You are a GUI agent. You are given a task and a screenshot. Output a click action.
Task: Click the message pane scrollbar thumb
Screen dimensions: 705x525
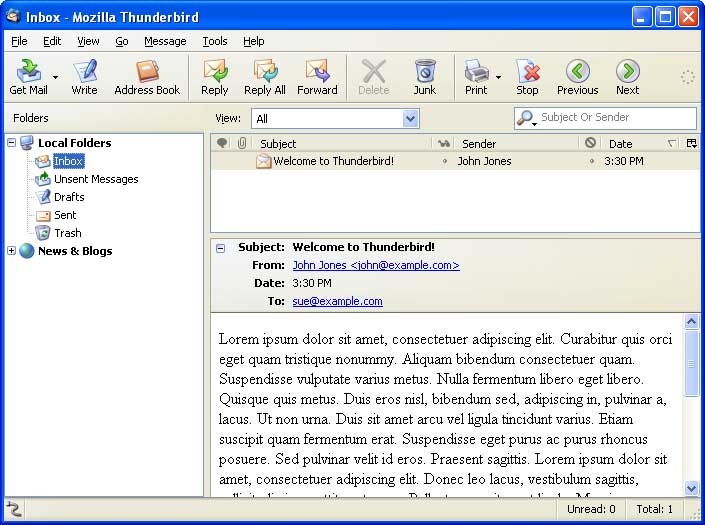click(692, 363)
